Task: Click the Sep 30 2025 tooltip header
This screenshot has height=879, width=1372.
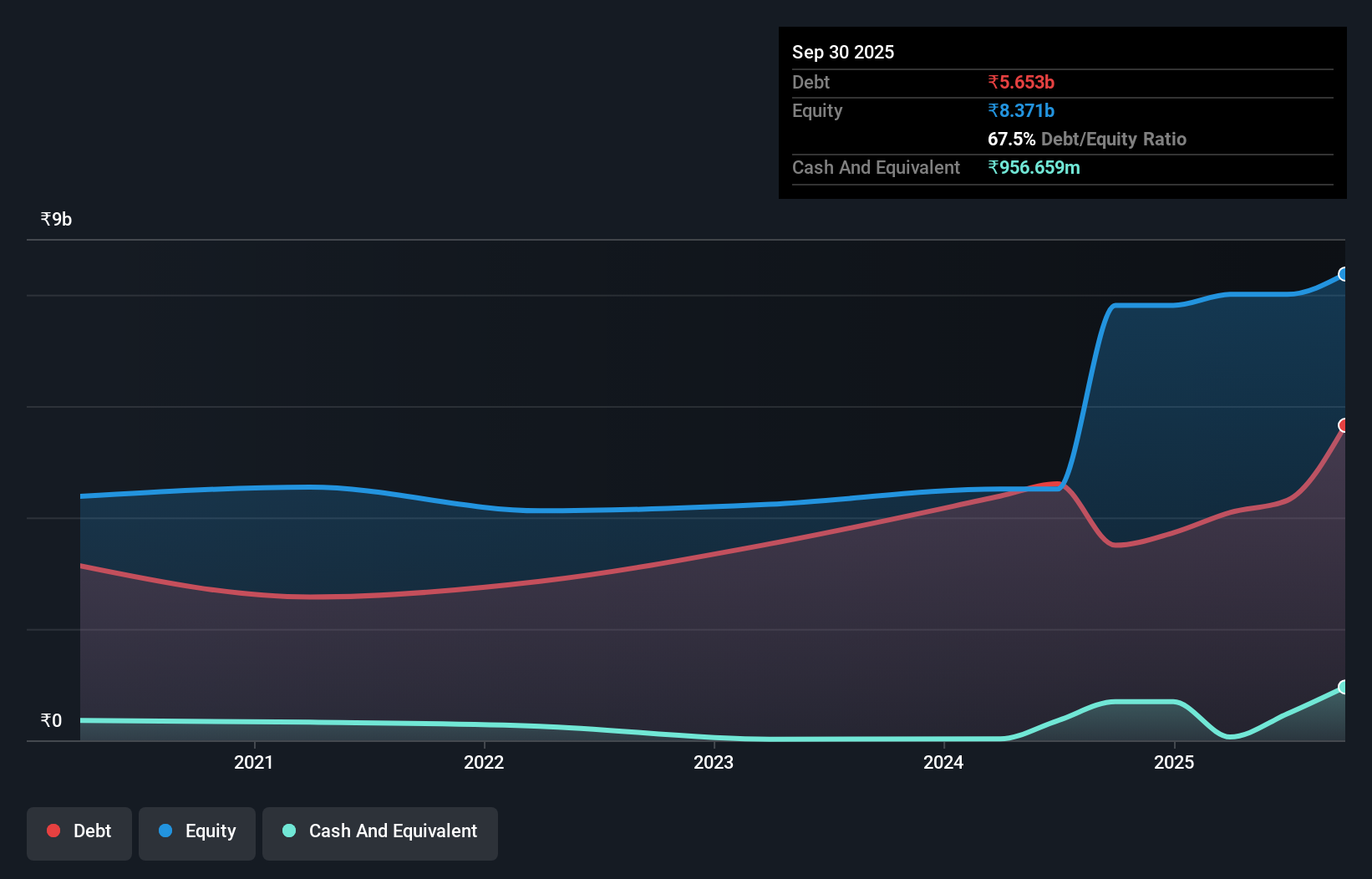Action: tap(843, 52)
